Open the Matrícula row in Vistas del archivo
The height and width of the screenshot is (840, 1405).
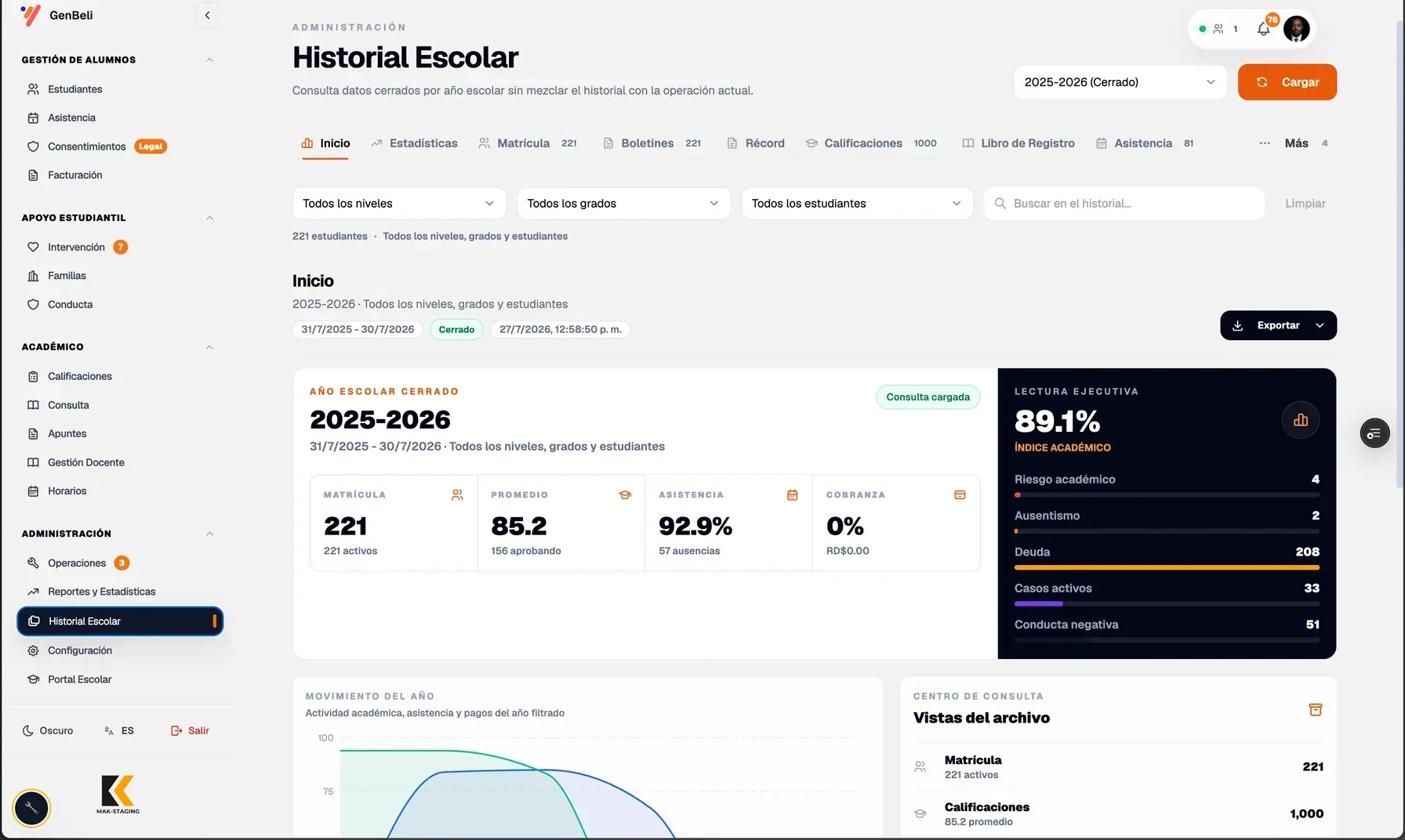(x=1118, y=767)
